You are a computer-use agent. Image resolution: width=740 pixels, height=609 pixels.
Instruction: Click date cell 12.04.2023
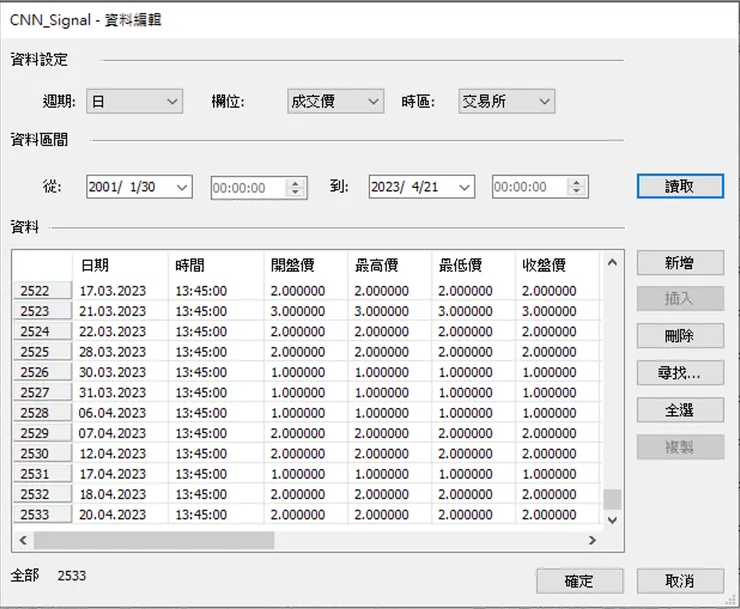coord(120,453)
